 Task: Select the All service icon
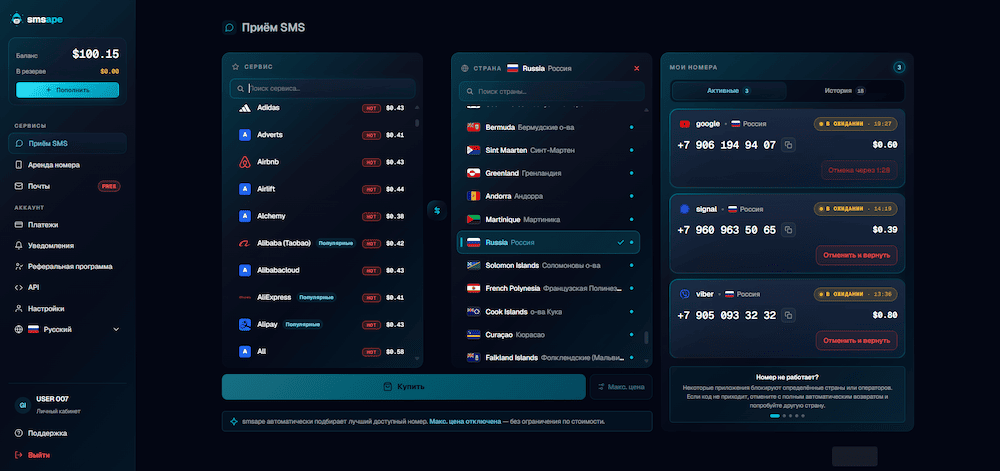(x=244, y=351)
